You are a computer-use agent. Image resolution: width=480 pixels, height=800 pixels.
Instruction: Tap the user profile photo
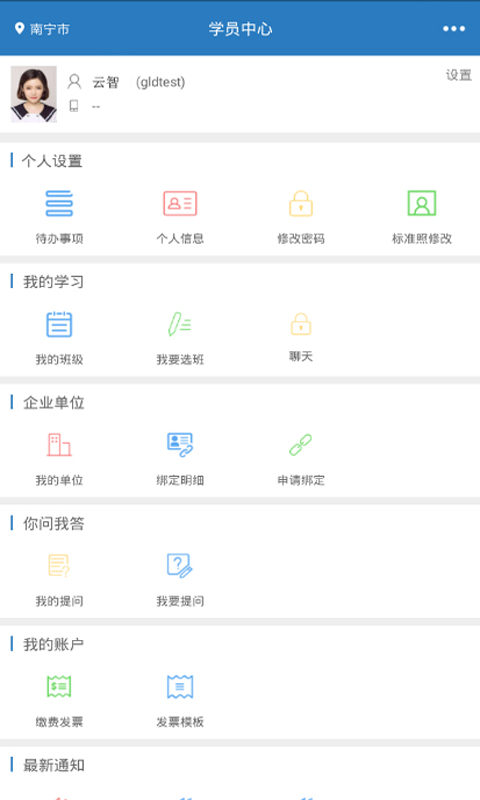click(34, 94)
